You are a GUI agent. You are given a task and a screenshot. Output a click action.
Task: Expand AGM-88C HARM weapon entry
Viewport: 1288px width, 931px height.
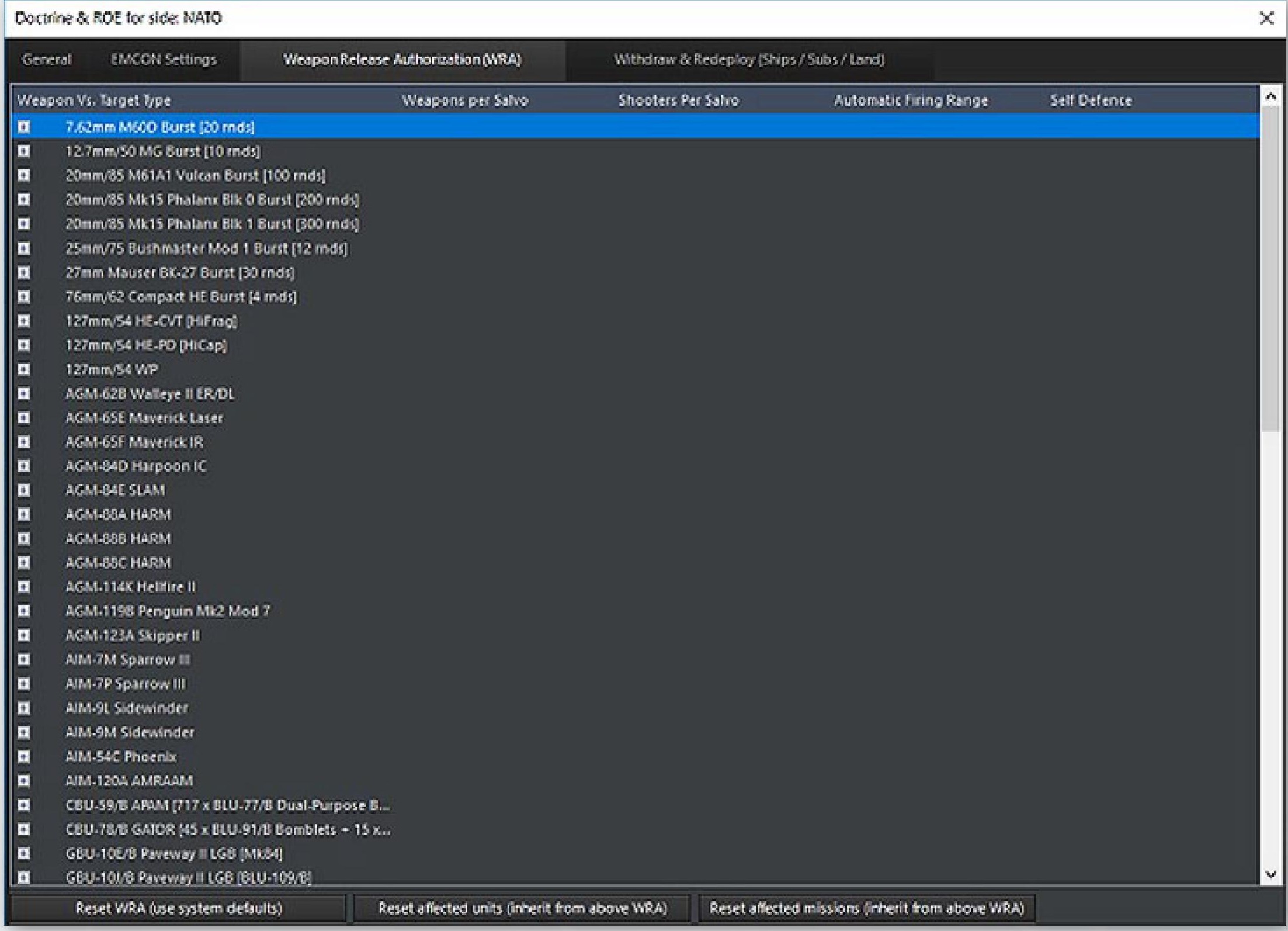point(23,563)
